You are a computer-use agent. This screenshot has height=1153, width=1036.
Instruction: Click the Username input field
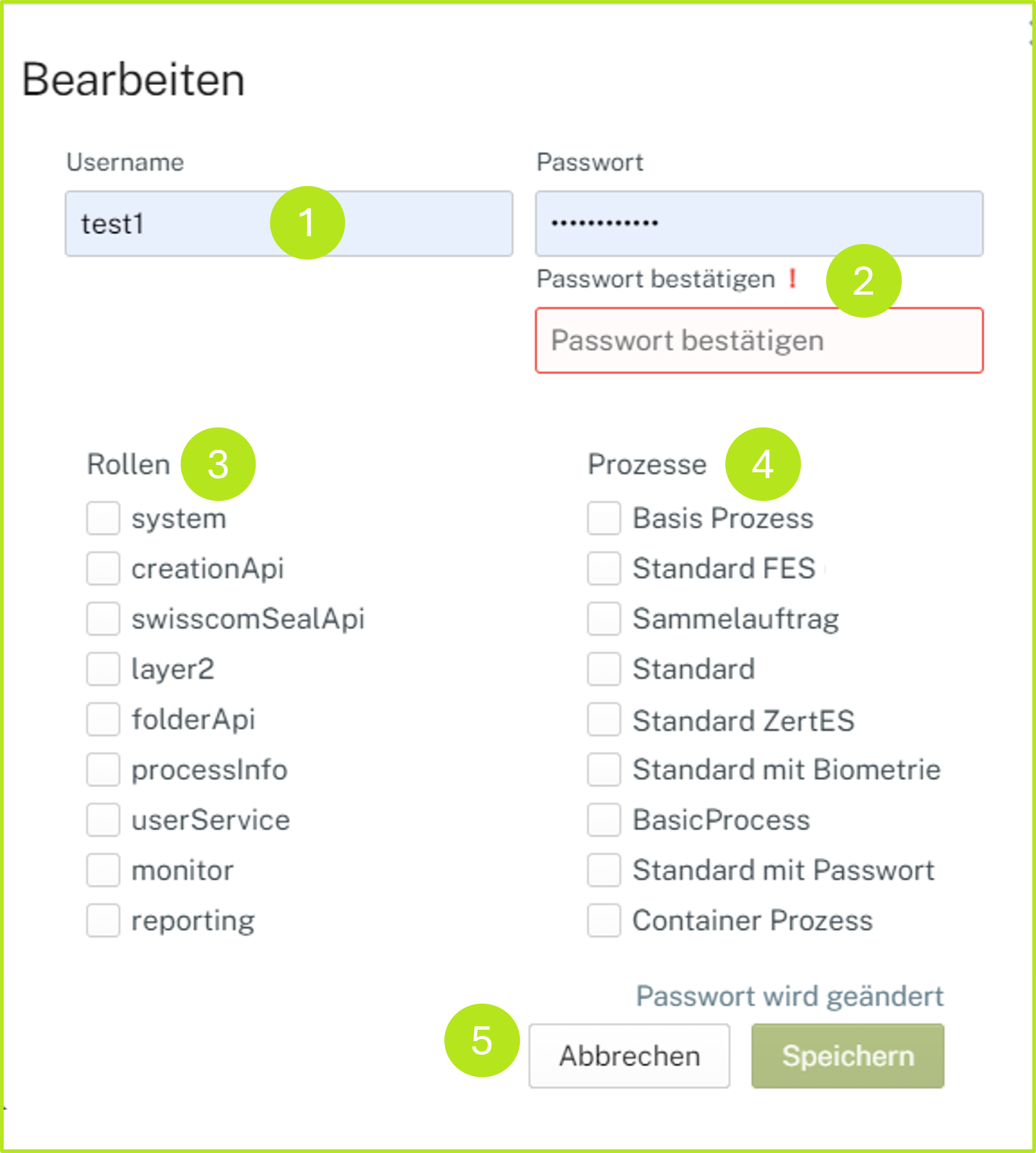(171, 224)
